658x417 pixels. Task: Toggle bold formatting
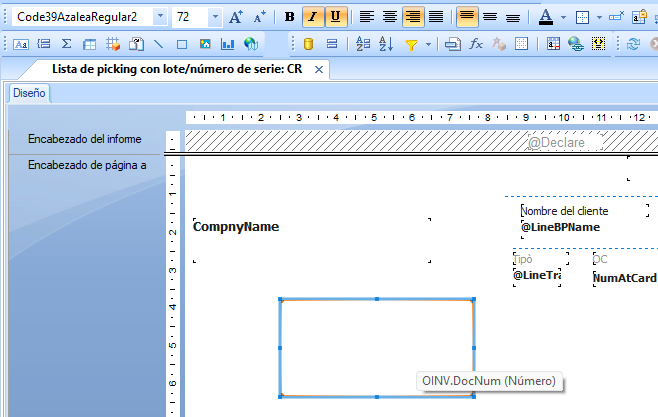tap(290, 17)
